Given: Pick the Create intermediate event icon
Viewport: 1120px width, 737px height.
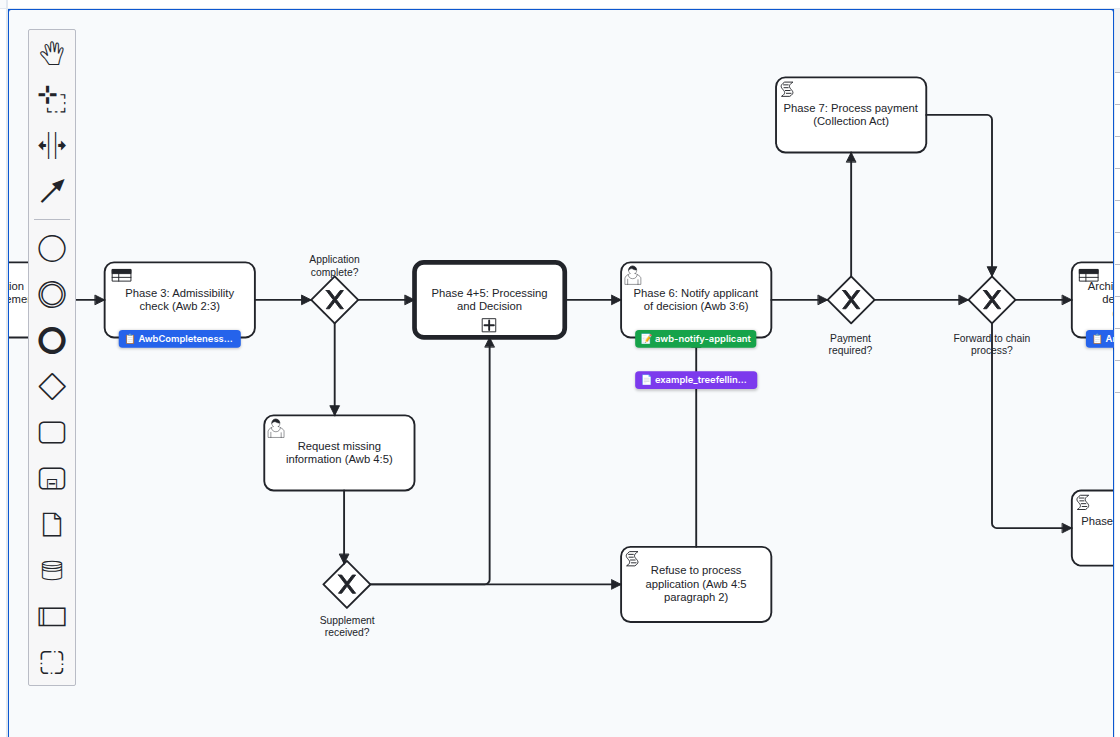Looking at the screenshot, I should (x=52, y=294).
